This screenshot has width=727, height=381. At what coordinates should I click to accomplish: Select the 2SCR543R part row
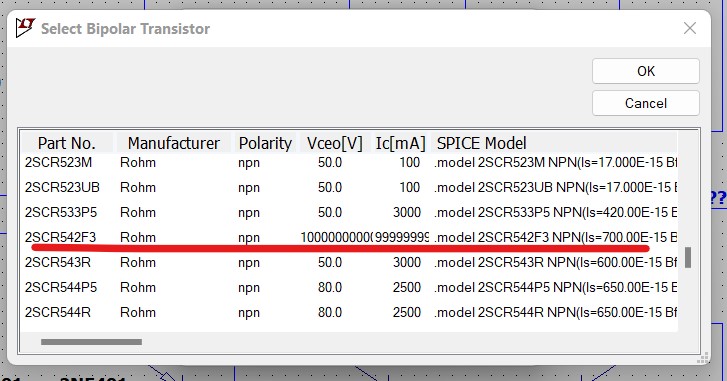coord(350,263)
